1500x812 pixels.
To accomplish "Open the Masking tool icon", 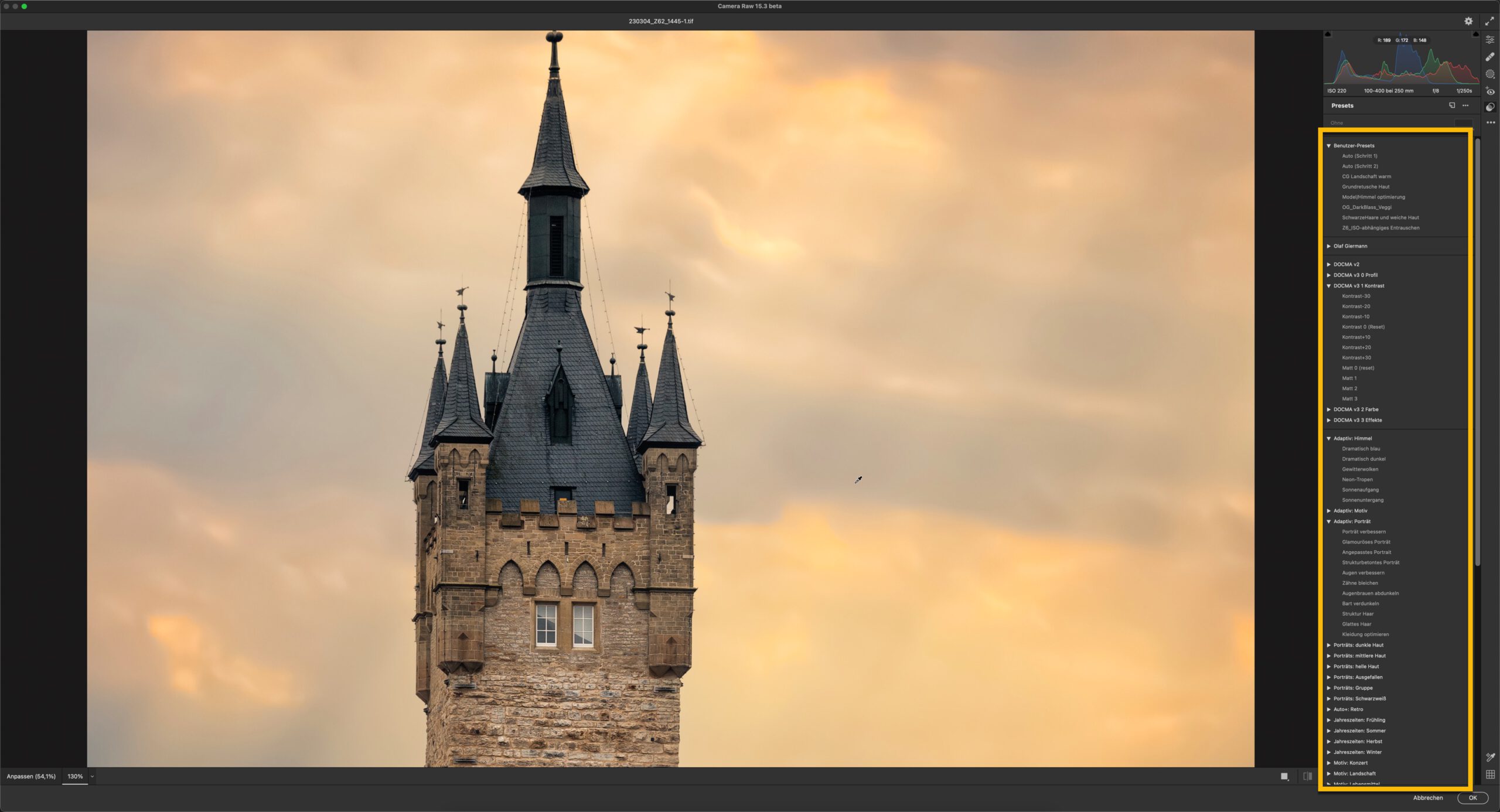I will pyautogui.click(x=1490, y=74).
